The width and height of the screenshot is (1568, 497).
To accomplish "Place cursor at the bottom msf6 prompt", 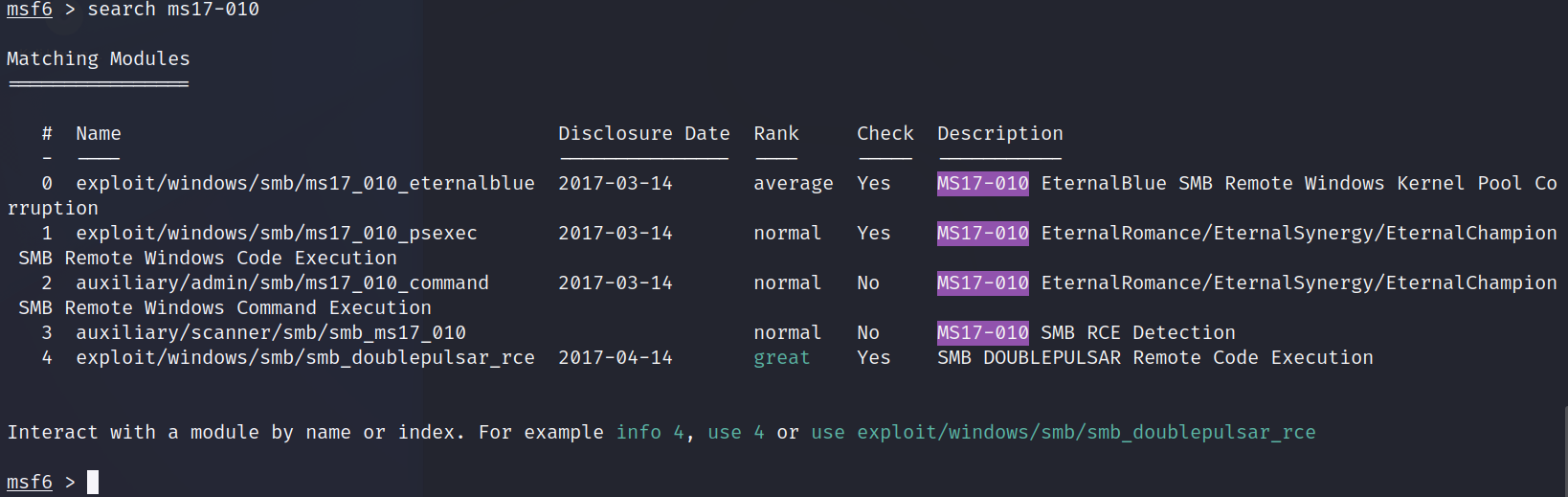I will click(93, 482).
